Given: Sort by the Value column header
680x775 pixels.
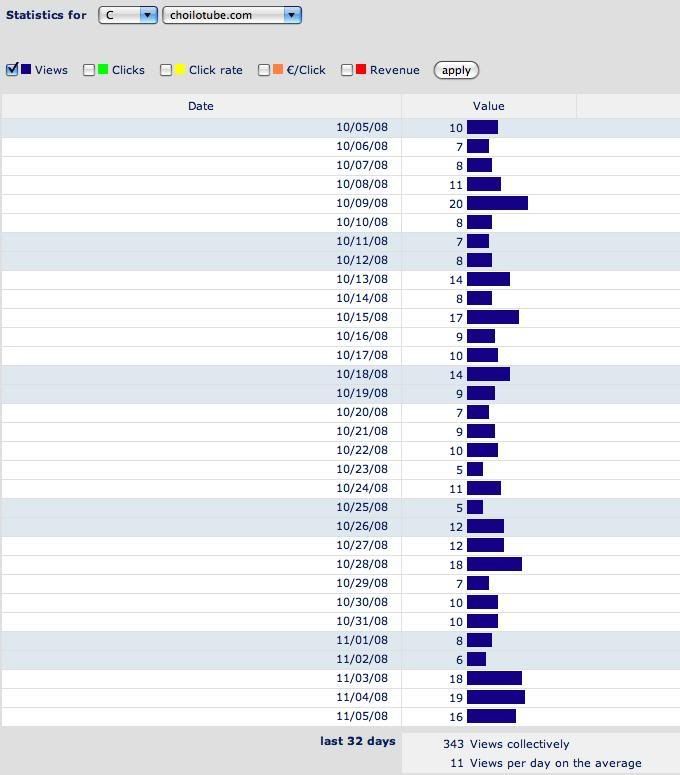Looking at the screenshot, I should 488,106.
